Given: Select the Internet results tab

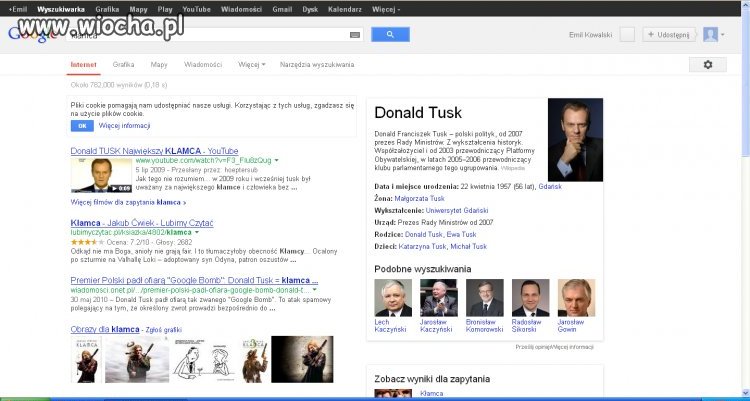Looking at the screenshot, I should (83, 65).
